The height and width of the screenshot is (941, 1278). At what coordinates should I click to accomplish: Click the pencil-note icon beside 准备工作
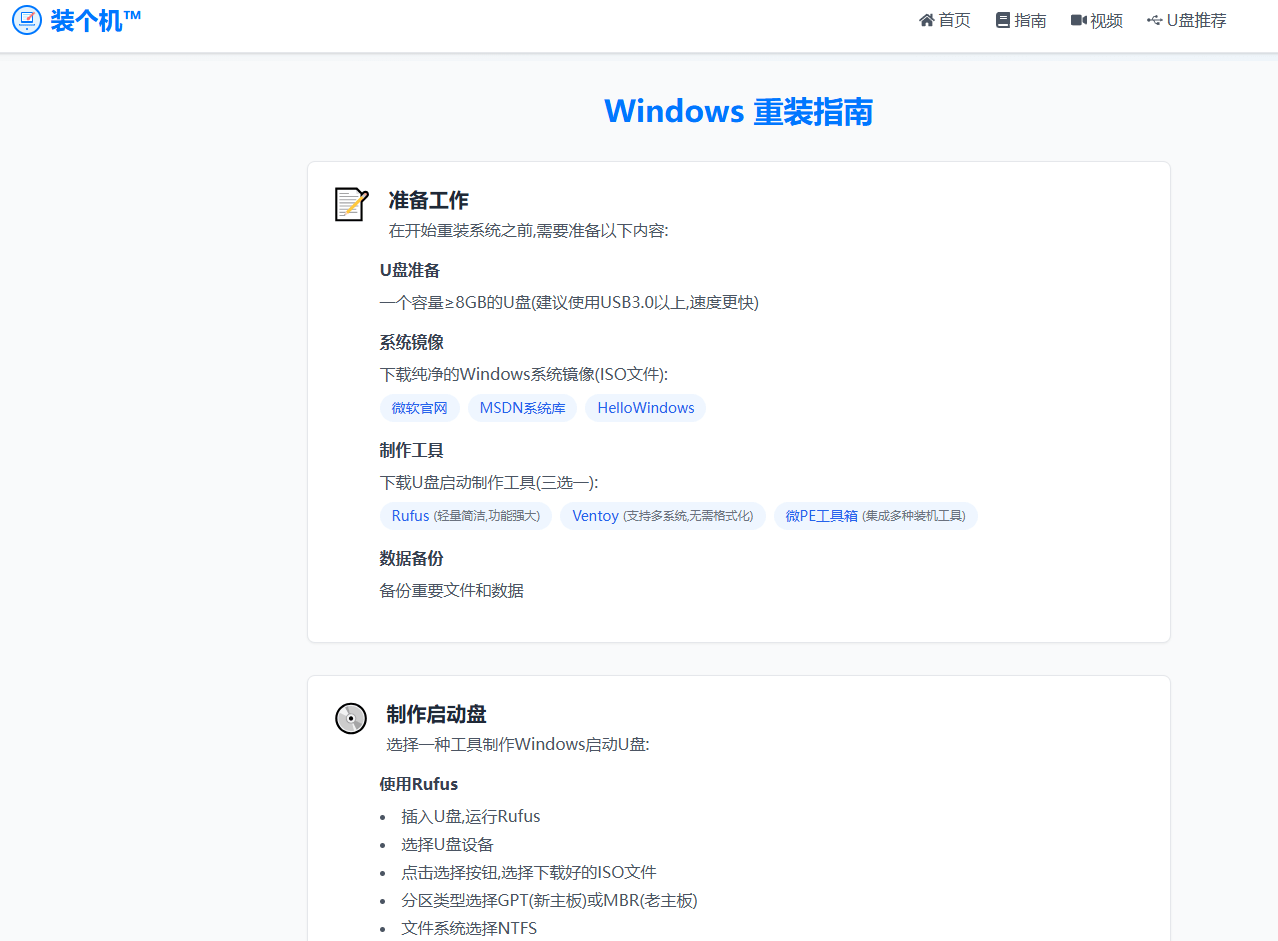tap(350, 204)
